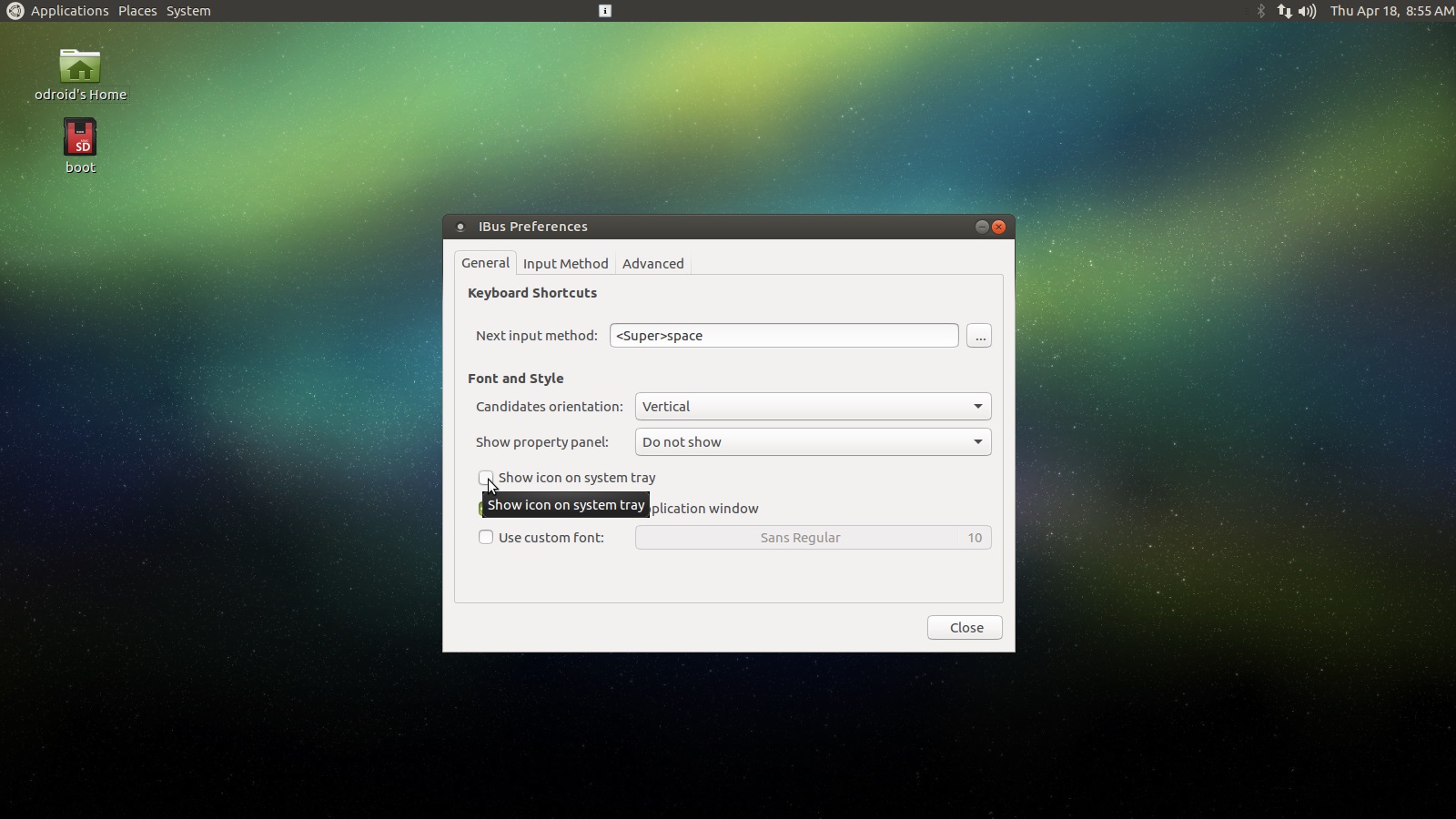The image size is (1456, 819).
Task: Click the Bluetooth icon in the top panel
Action: pos(1262,12)
